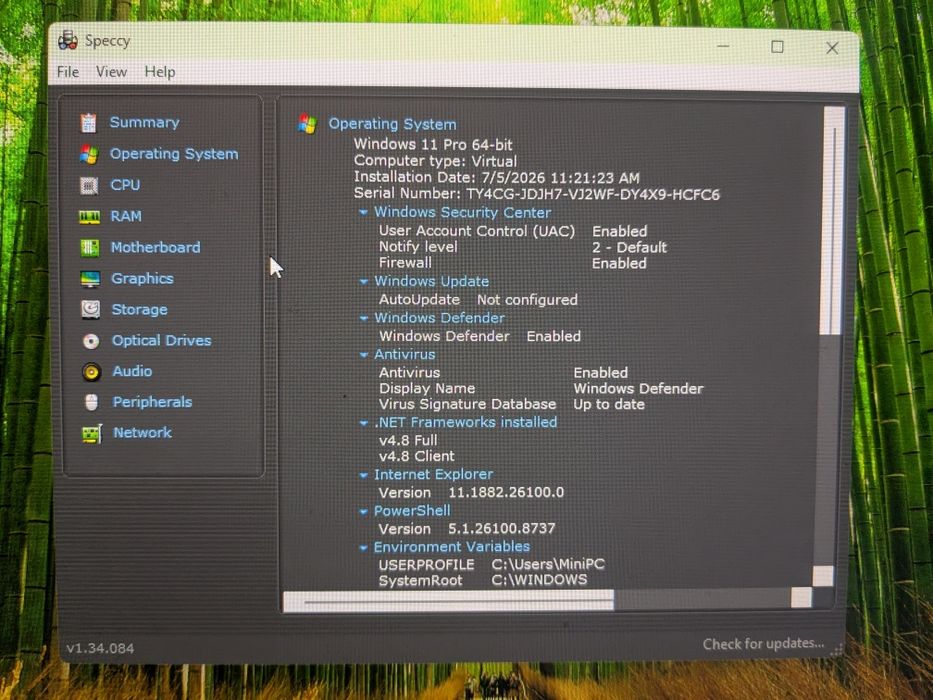Collapse the Windows Update group
The width and height of the screenshot is (933, 700).
(364, 282)
